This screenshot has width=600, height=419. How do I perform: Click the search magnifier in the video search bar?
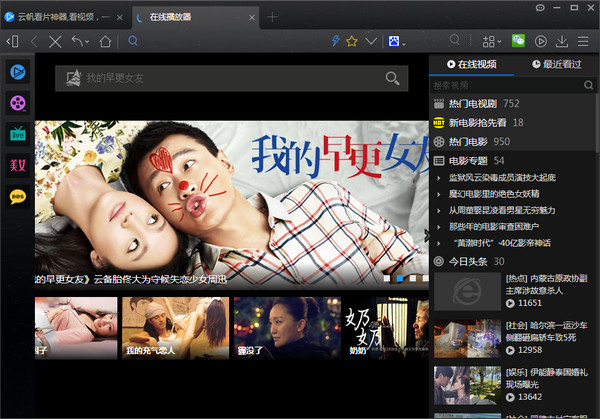point(392,78)
